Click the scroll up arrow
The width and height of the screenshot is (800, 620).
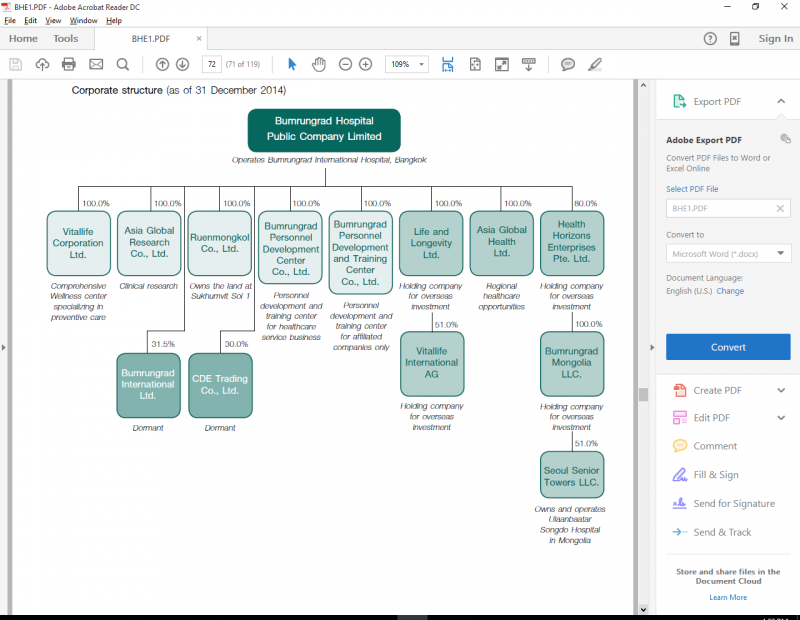click(643, 85)
